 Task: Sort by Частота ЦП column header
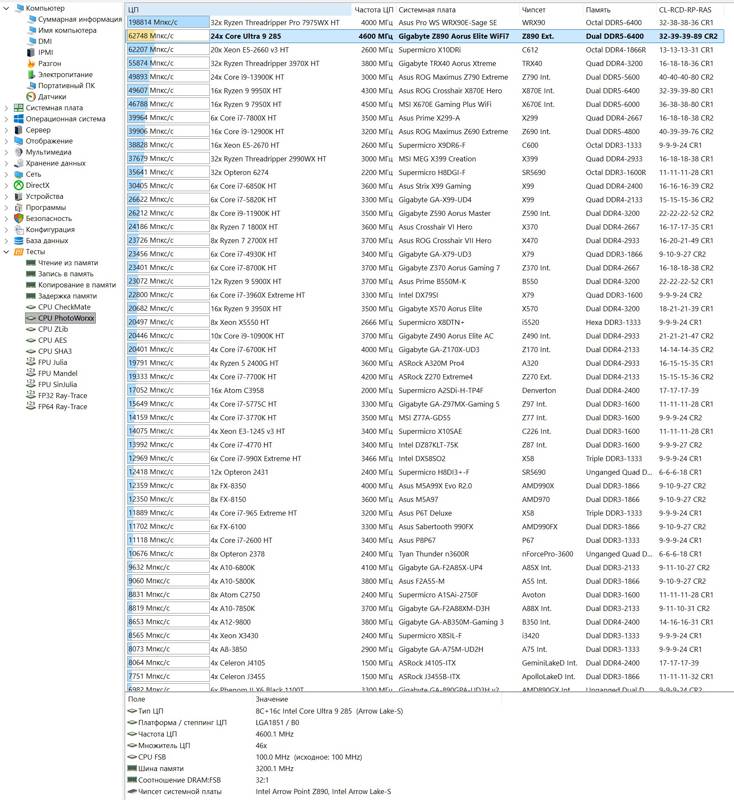click(374, 8)
